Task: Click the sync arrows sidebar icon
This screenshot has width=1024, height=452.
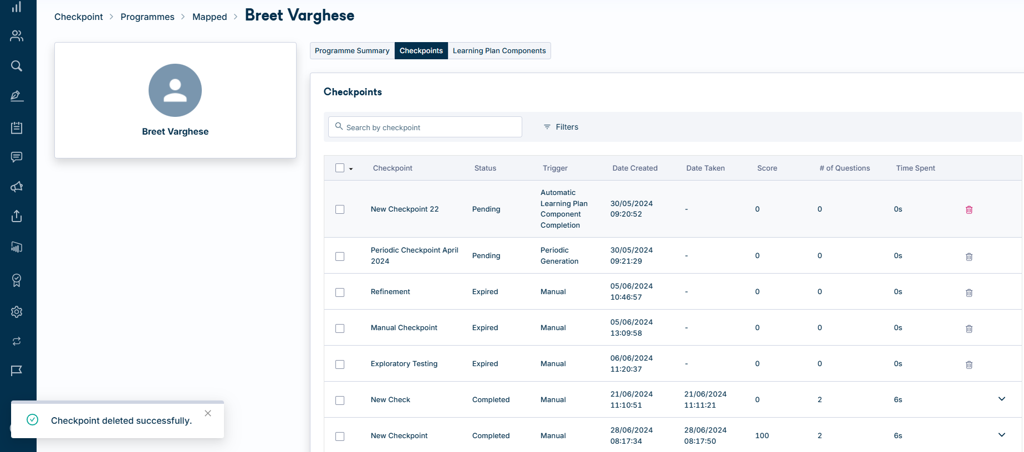Action: pyautogui.click(x=16, y=341)
